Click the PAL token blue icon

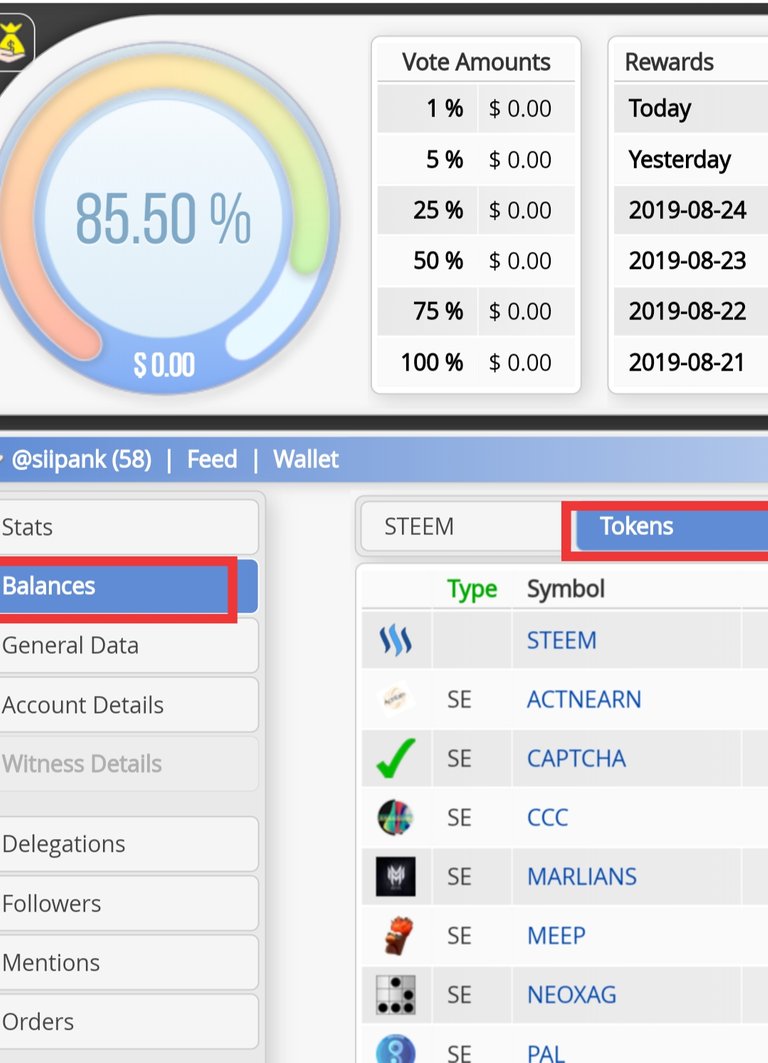(395, 1049)
